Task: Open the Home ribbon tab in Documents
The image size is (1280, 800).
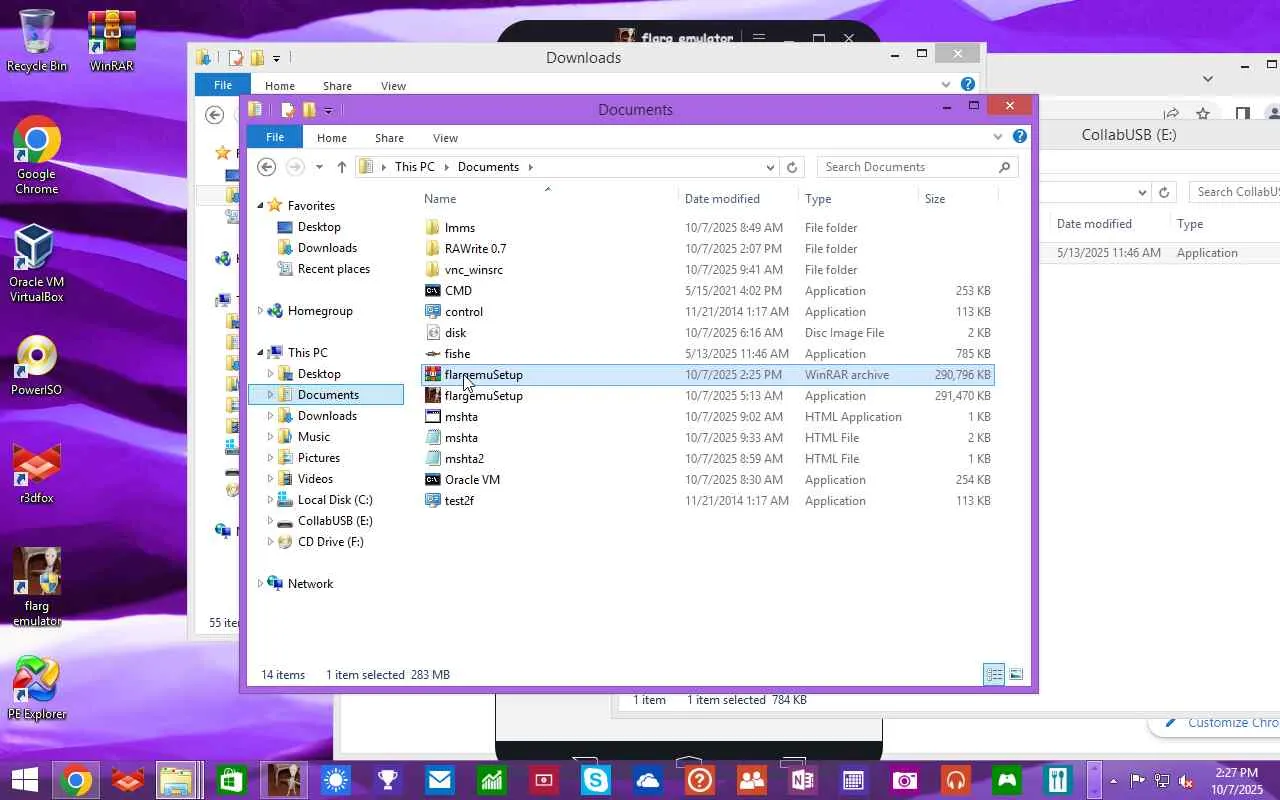Action: click(x=332, y=138)
